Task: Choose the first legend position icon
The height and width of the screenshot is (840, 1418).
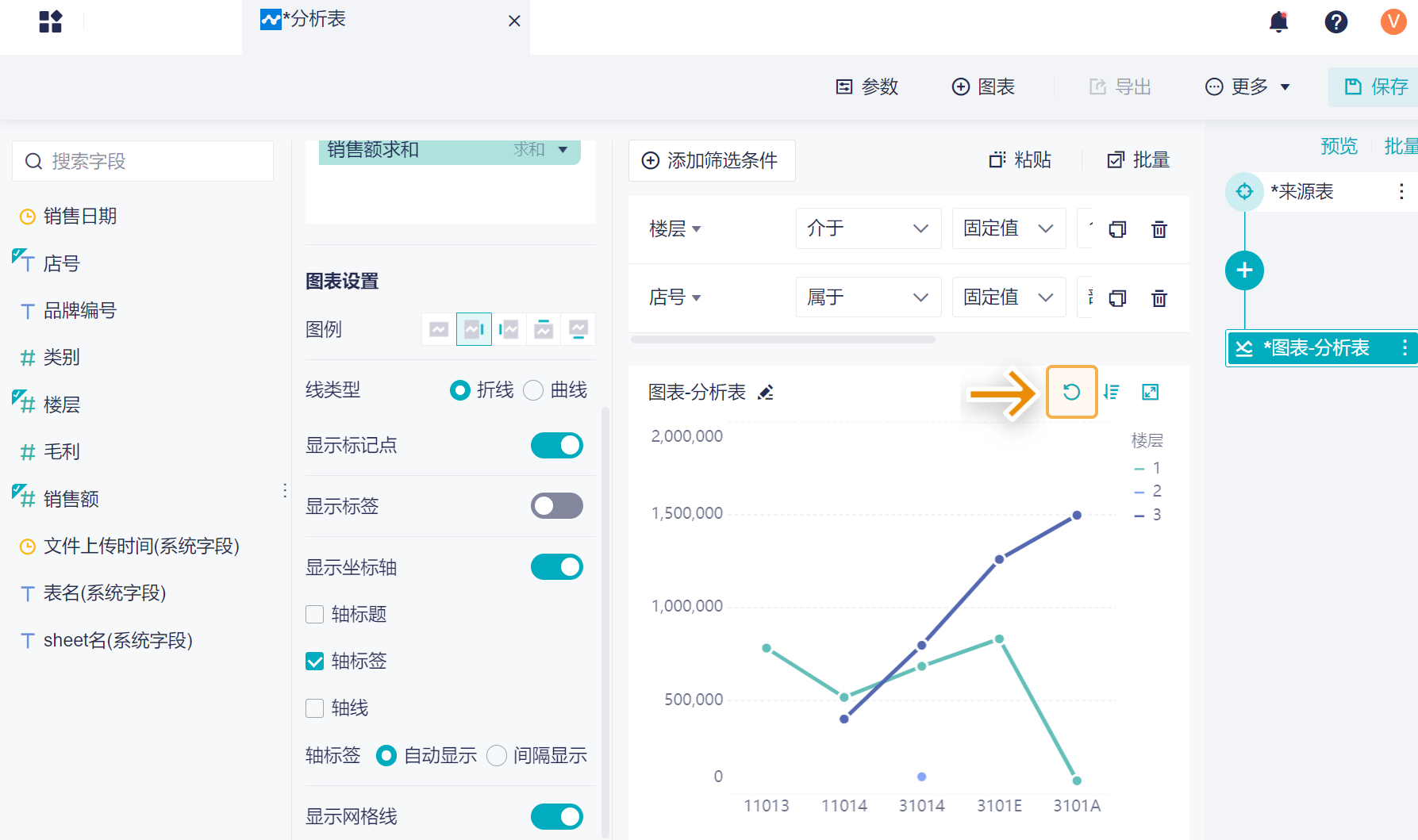Action: tap(439, 329)
